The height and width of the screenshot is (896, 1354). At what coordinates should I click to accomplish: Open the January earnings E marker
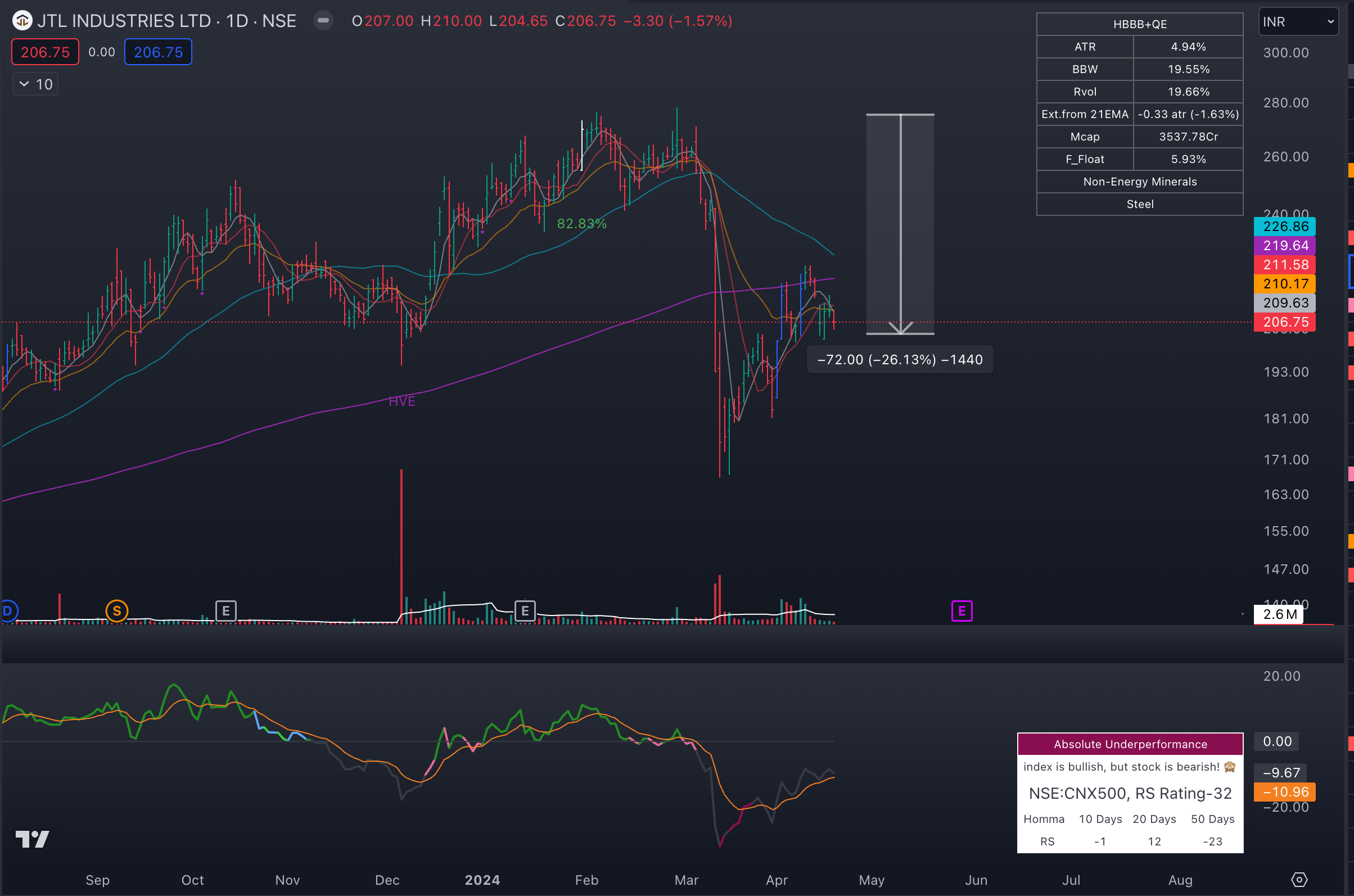pyautogui.click(x=525, y=611)
